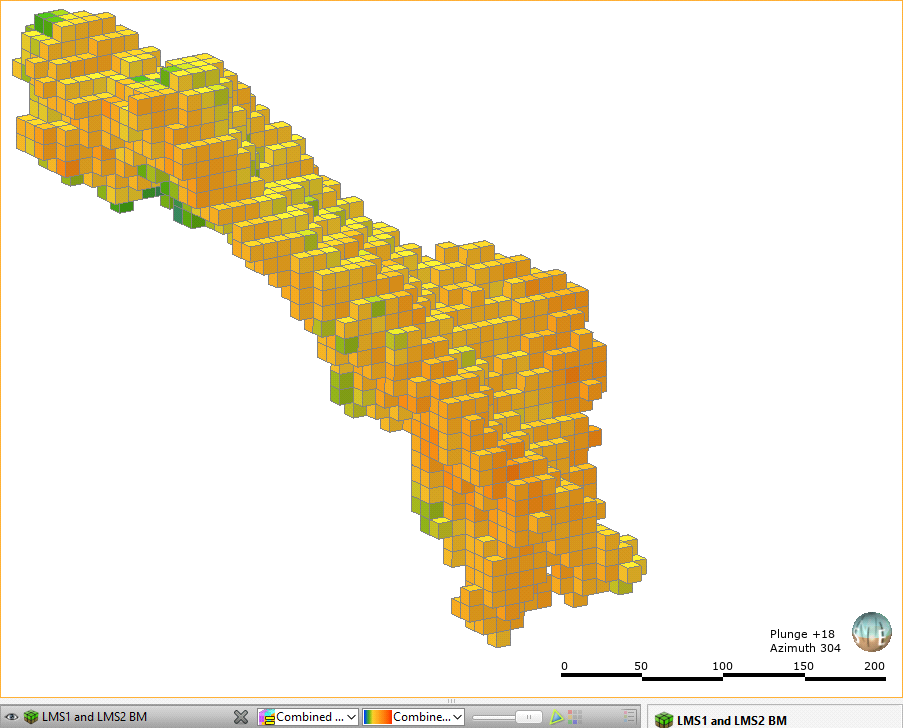Click the compass orientation ball
903x728 pixels.
pos(871,632)
